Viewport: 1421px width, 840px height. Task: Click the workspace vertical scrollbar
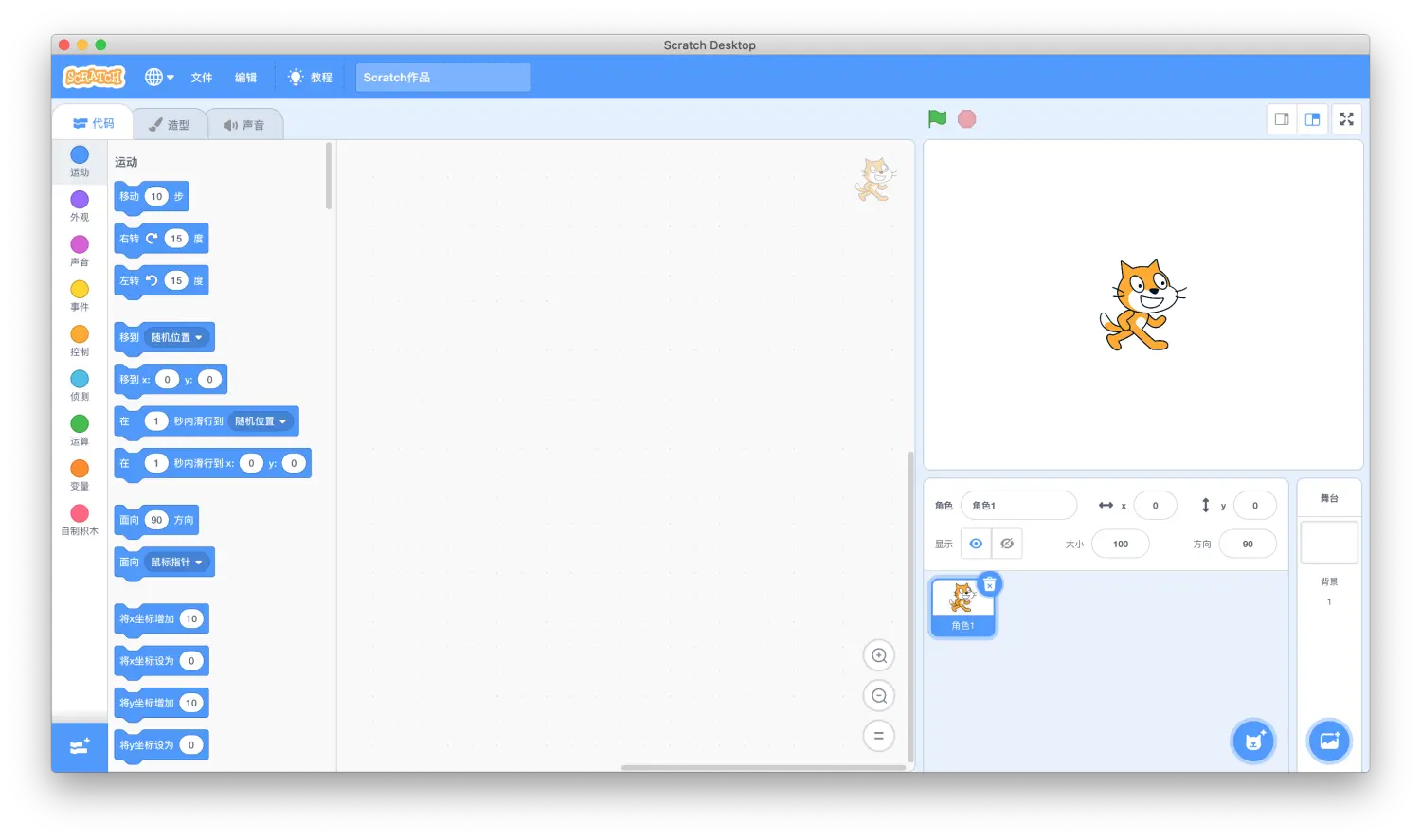point(911,606)
